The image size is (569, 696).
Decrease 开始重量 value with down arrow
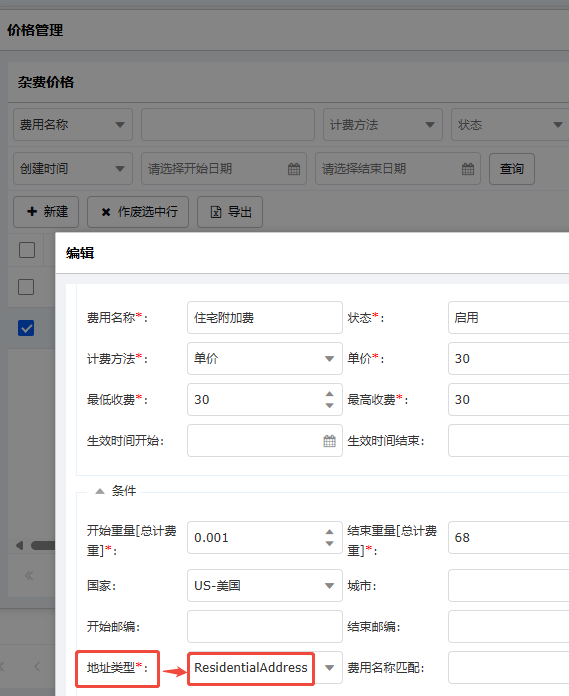[329, 544]
